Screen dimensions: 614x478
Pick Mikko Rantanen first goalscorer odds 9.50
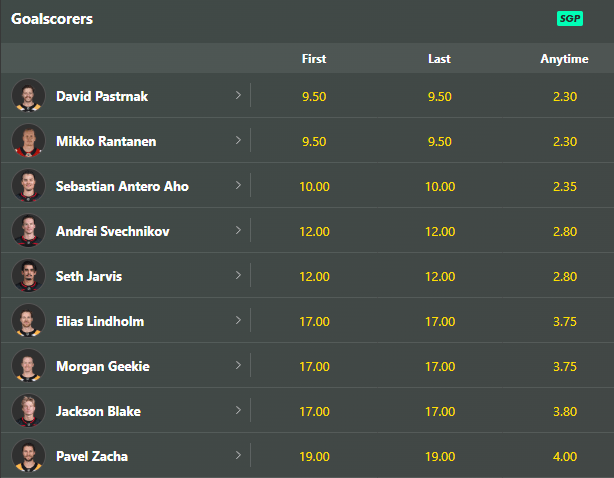coord(314,141)
